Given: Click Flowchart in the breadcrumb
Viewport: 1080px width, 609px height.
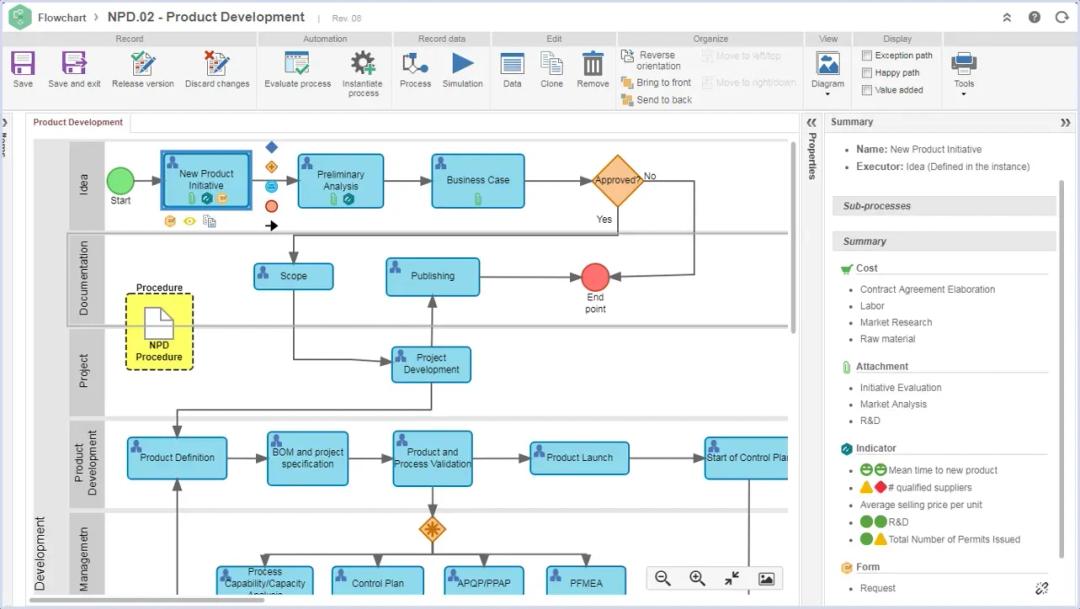Looking at the screenshot, I should [61, 17].
